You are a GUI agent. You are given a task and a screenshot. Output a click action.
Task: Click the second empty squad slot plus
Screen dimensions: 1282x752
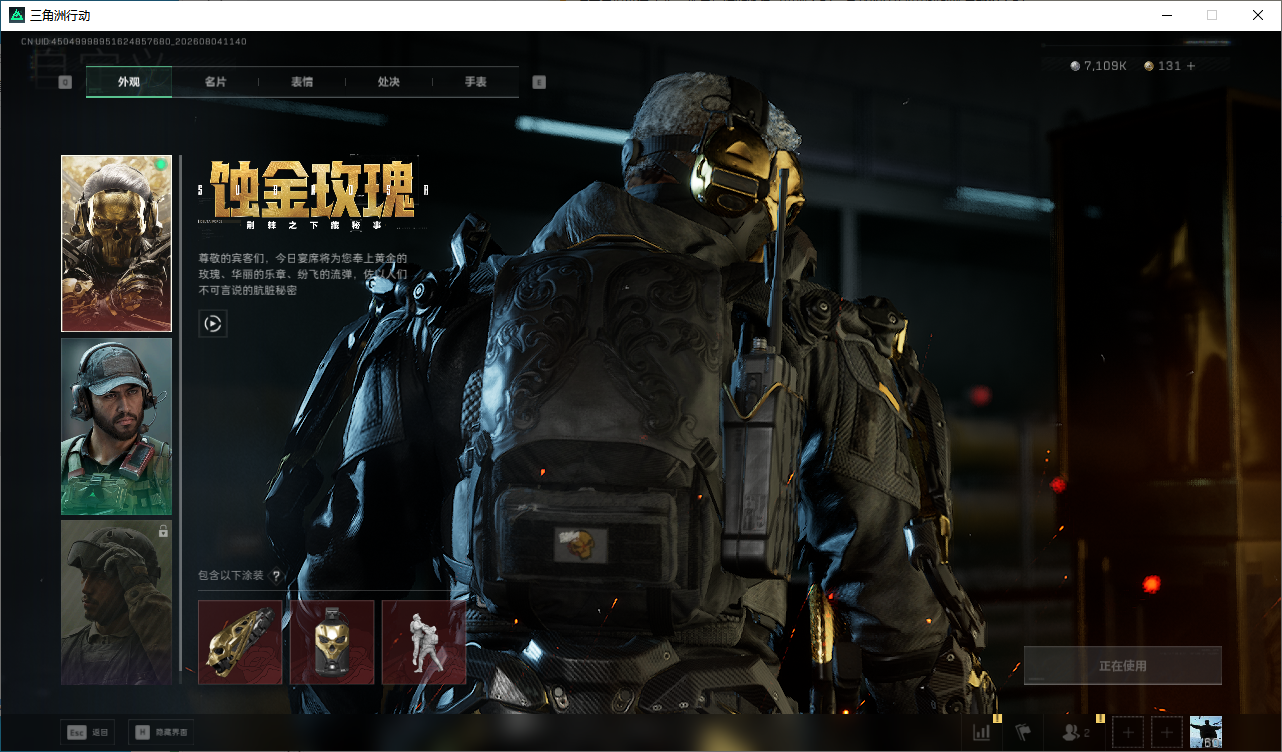click(1167, 733)
